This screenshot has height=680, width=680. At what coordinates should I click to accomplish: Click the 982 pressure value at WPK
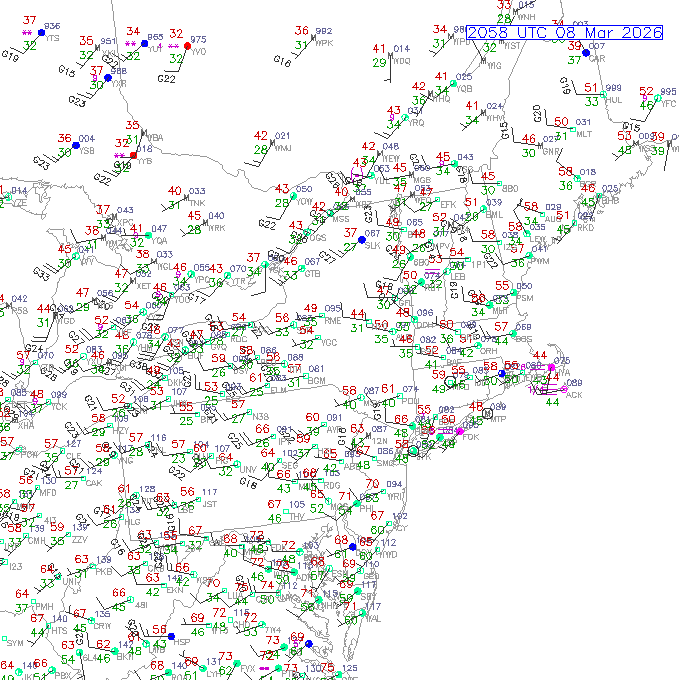coord(324,31)
